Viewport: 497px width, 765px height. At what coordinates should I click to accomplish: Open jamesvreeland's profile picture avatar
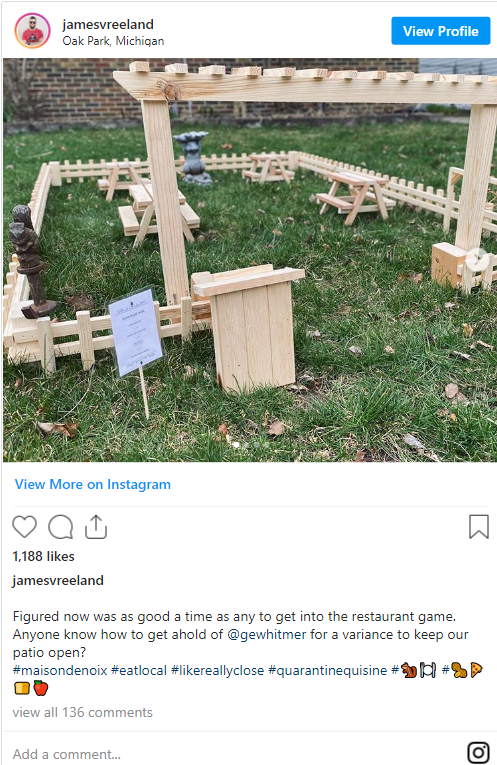(x=33, y=31)
